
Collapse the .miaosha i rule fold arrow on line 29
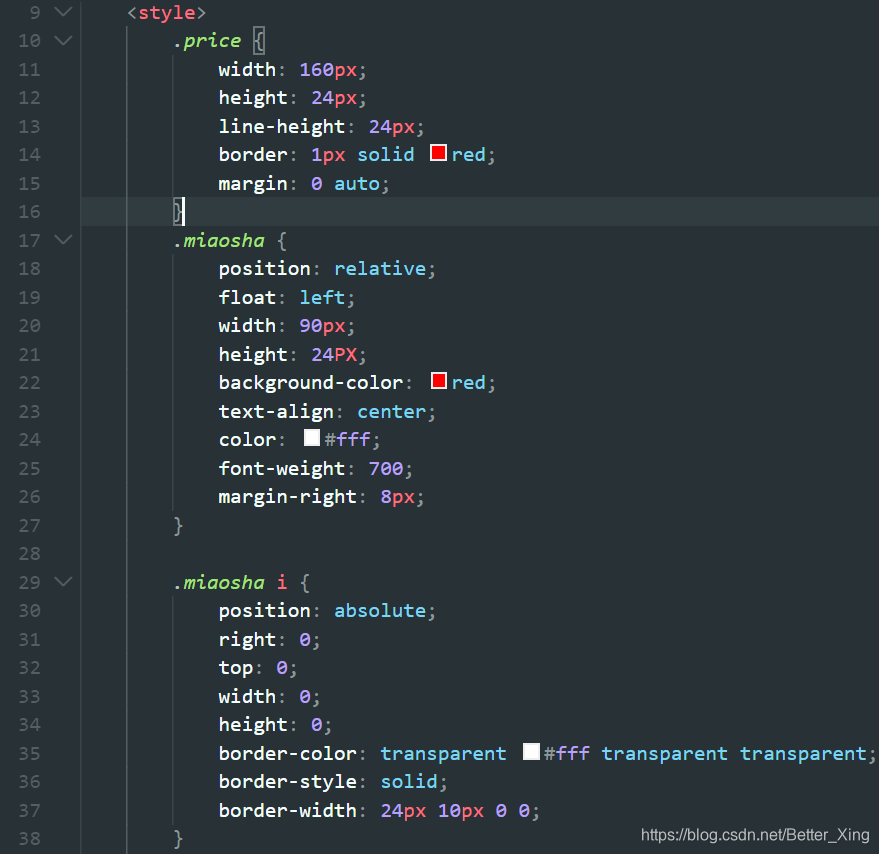pyautogui.click(x=63, y=581)
